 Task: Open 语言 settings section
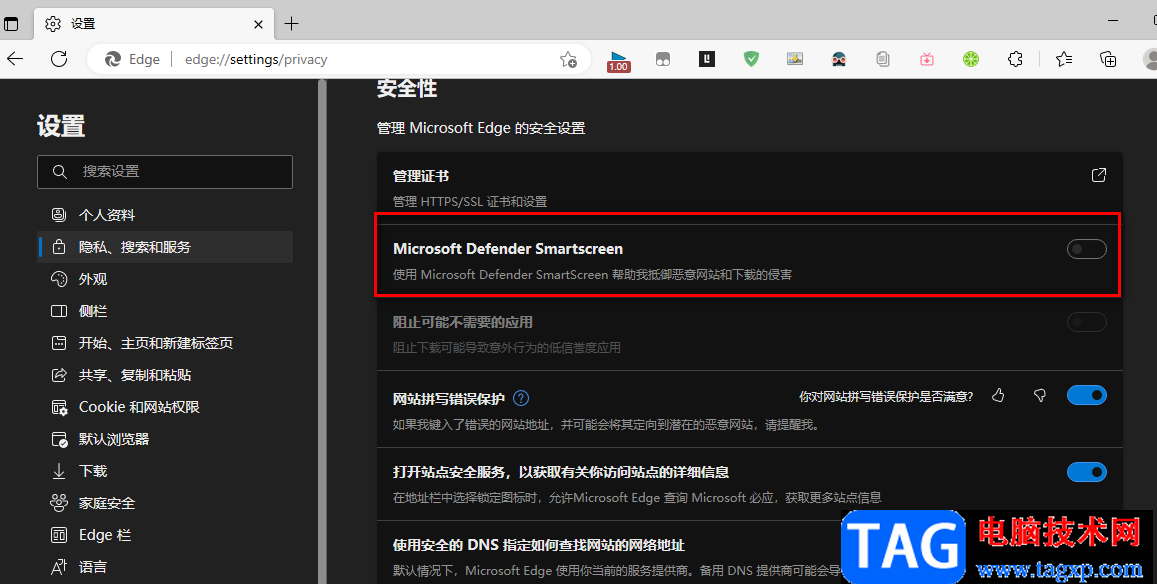pyautogui.click(x=165, y=567)
